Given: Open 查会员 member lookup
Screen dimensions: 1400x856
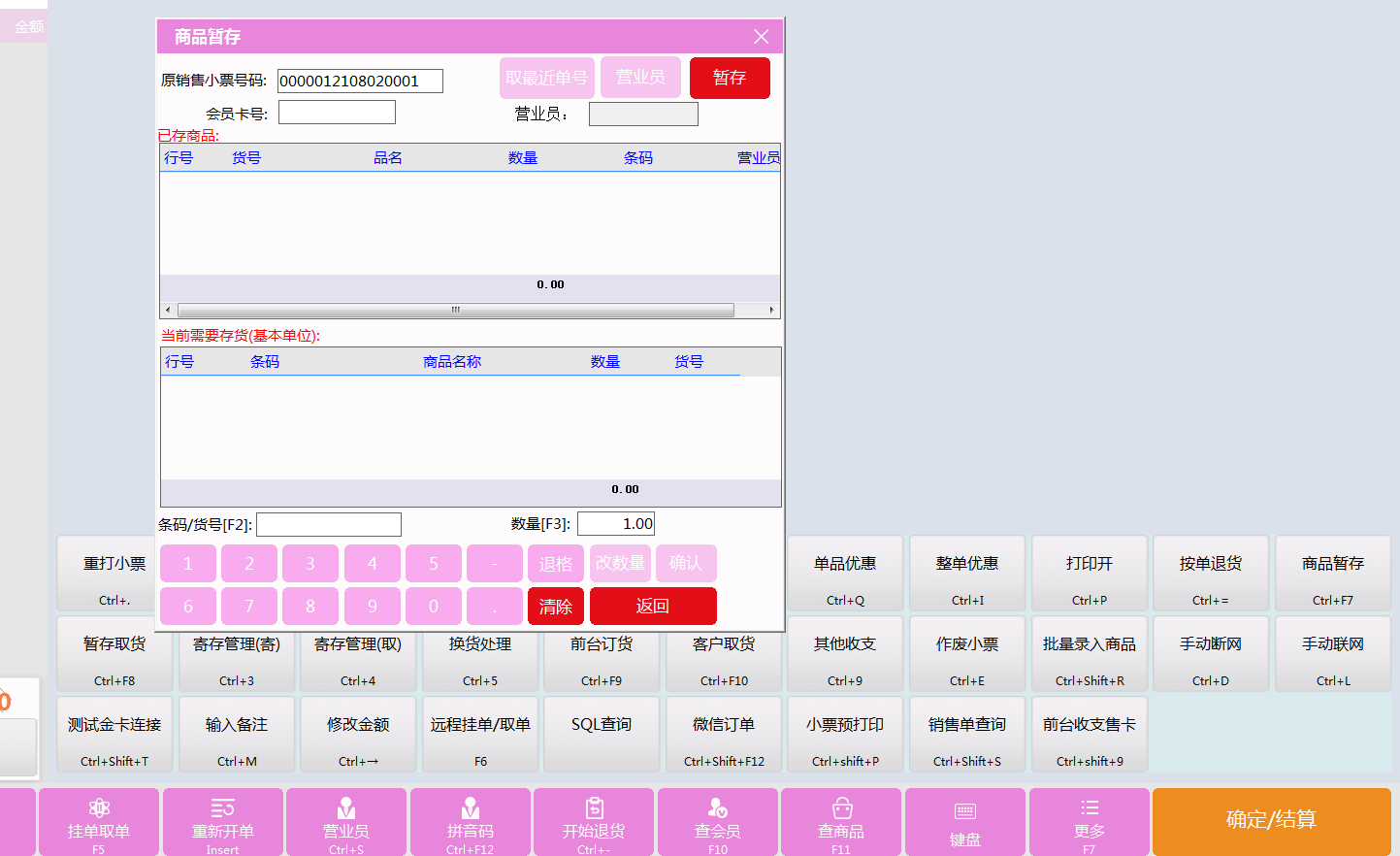Looking at the screenshot, I should click(718, 821).
